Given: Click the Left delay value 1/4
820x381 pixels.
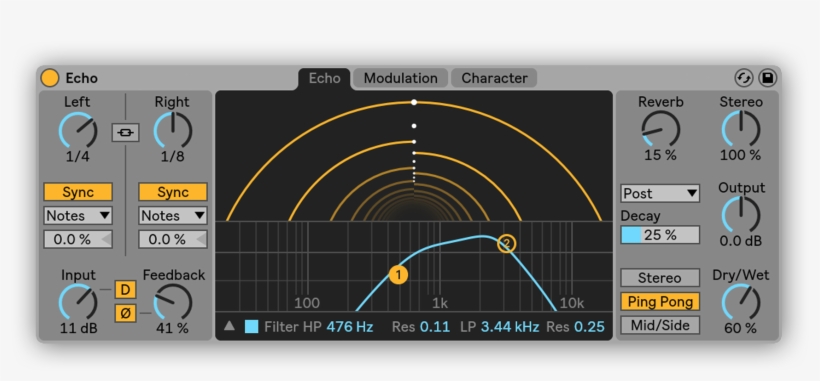Looking at the screenshot, I should 78,157.
